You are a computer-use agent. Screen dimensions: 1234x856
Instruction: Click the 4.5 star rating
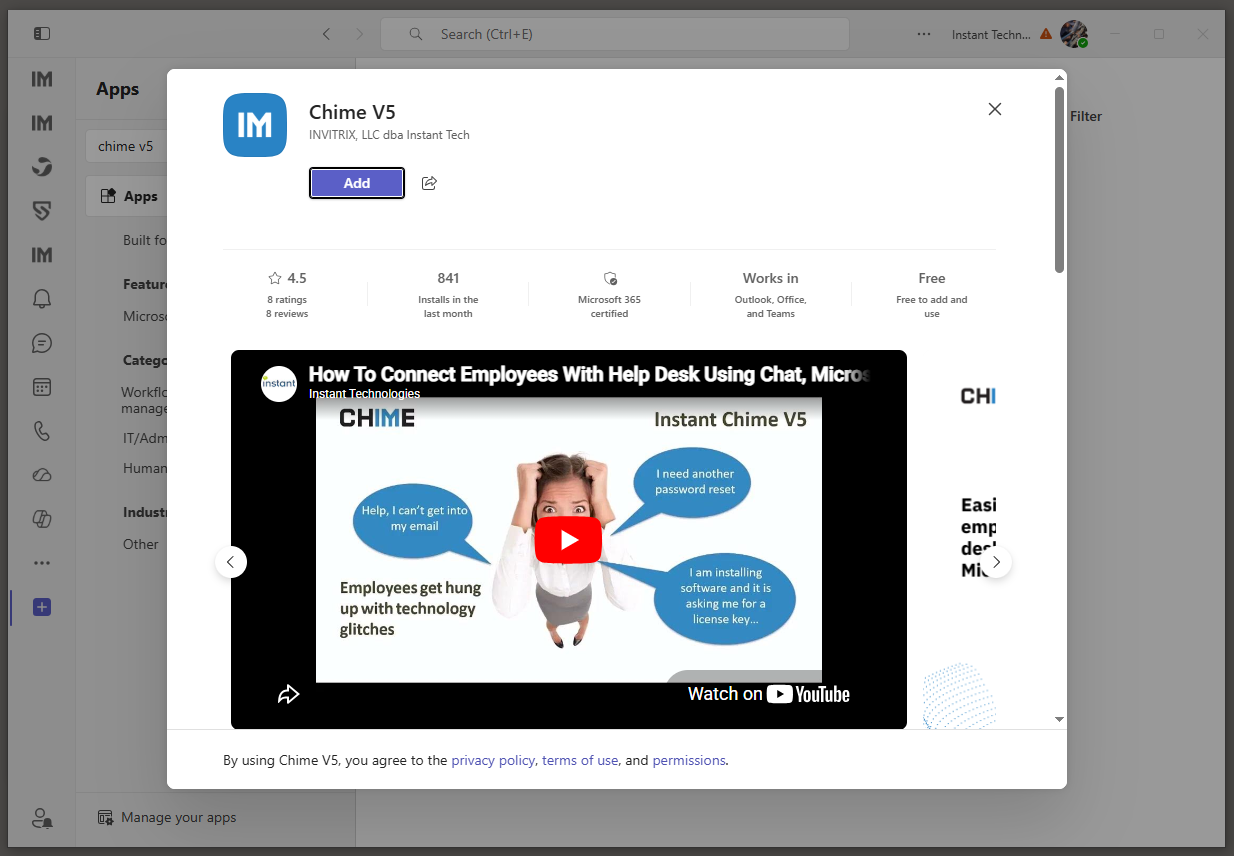click(x=287, y=278)
